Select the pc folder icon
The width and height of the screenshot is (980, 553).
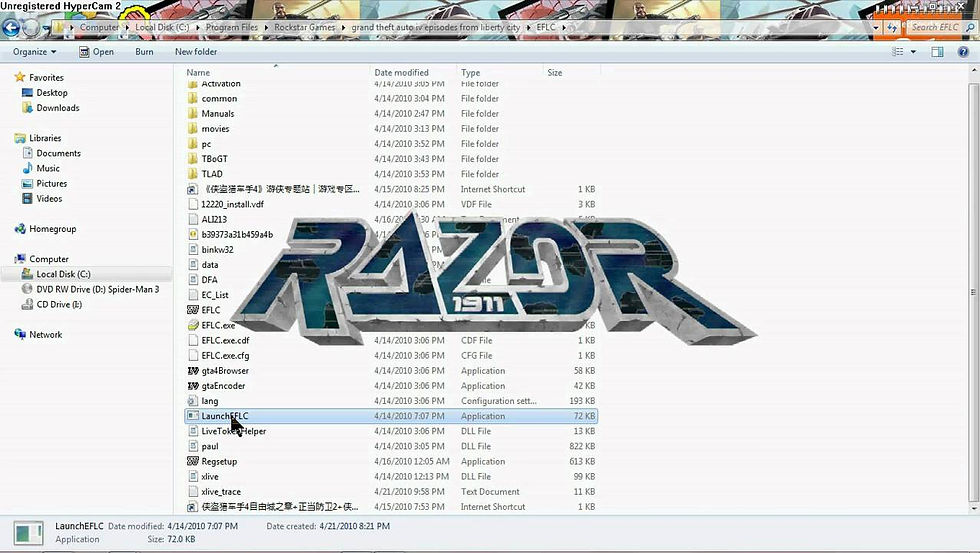click(192, 144)
